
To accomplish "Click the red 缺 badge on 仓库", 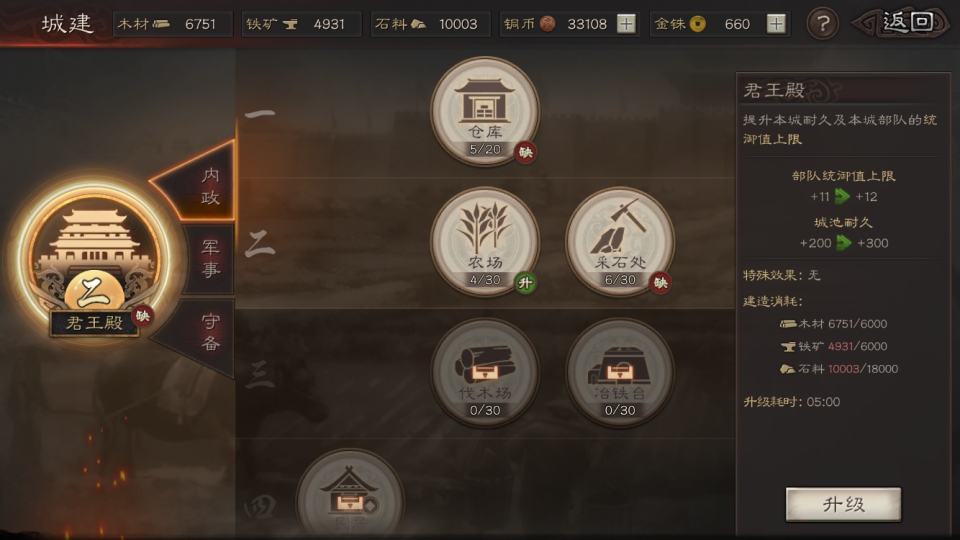I will (x=526, y=152).
